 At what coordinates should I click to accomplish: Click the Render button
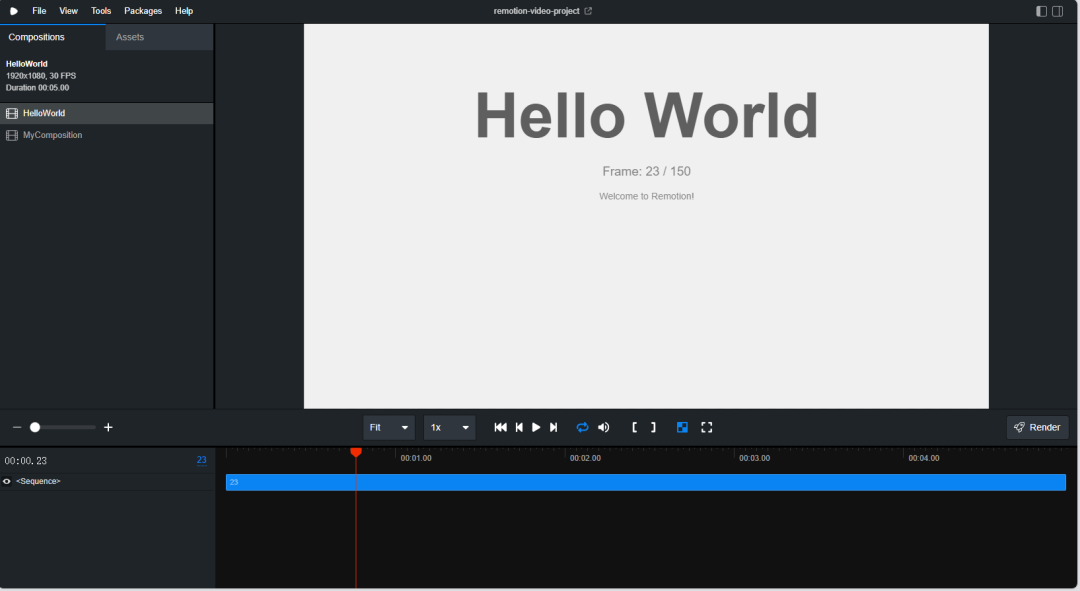pyautogui.click(x=1037, y=428)
